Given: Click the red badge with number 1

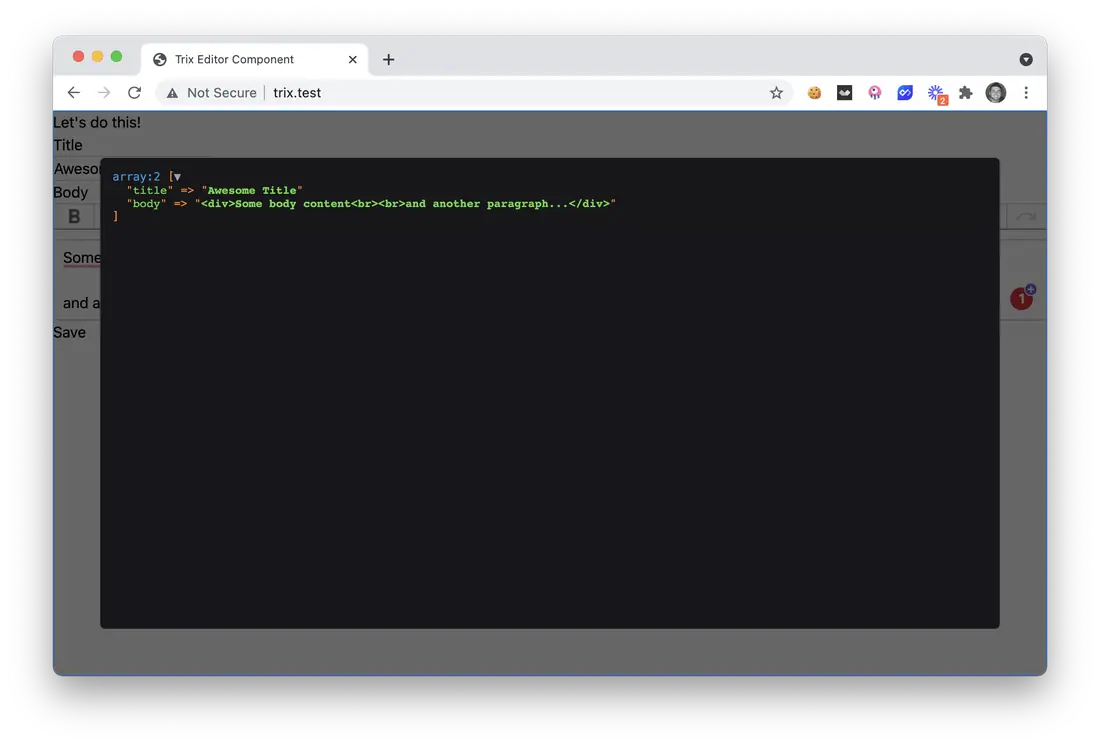Looking at the screenshot, I should pyautogui.click(x=1022, y=298).
